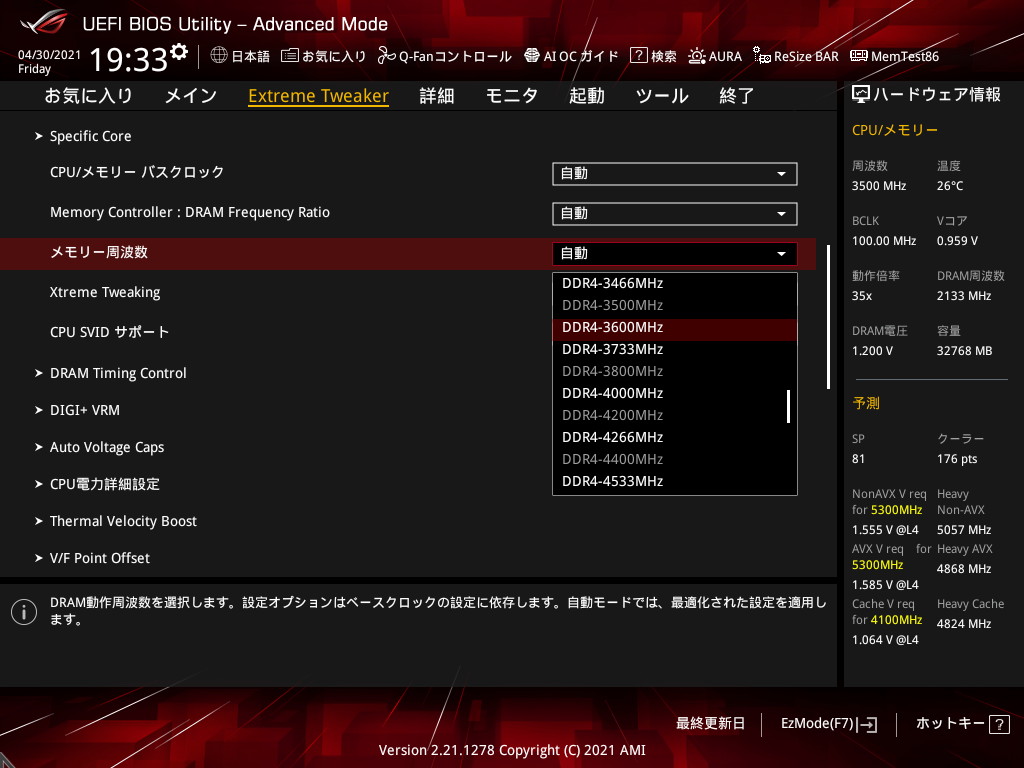Open the お気に入り favorites list icon in the top bar

[289, 56]
